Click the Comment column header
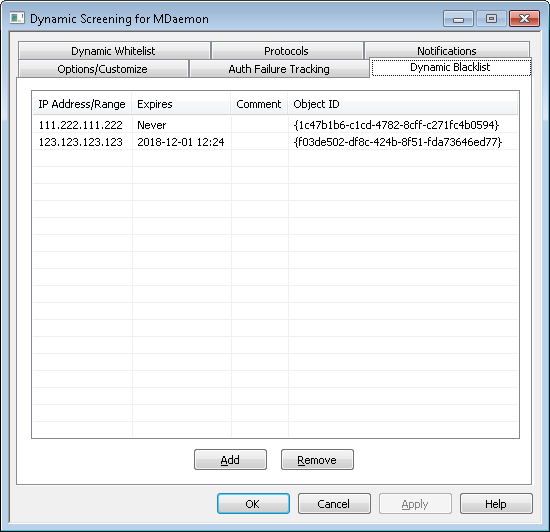Viewport: 550px width, 532px height. (x=259, y=104)
